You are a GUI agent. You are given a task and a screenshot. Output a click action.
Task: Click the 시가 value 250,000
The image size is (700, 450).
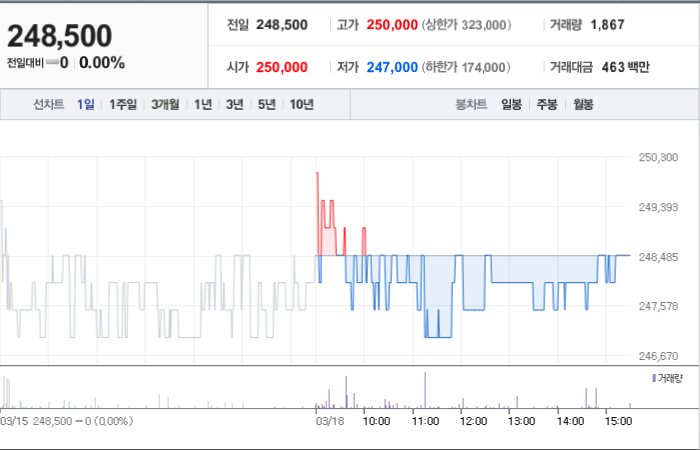282,67
